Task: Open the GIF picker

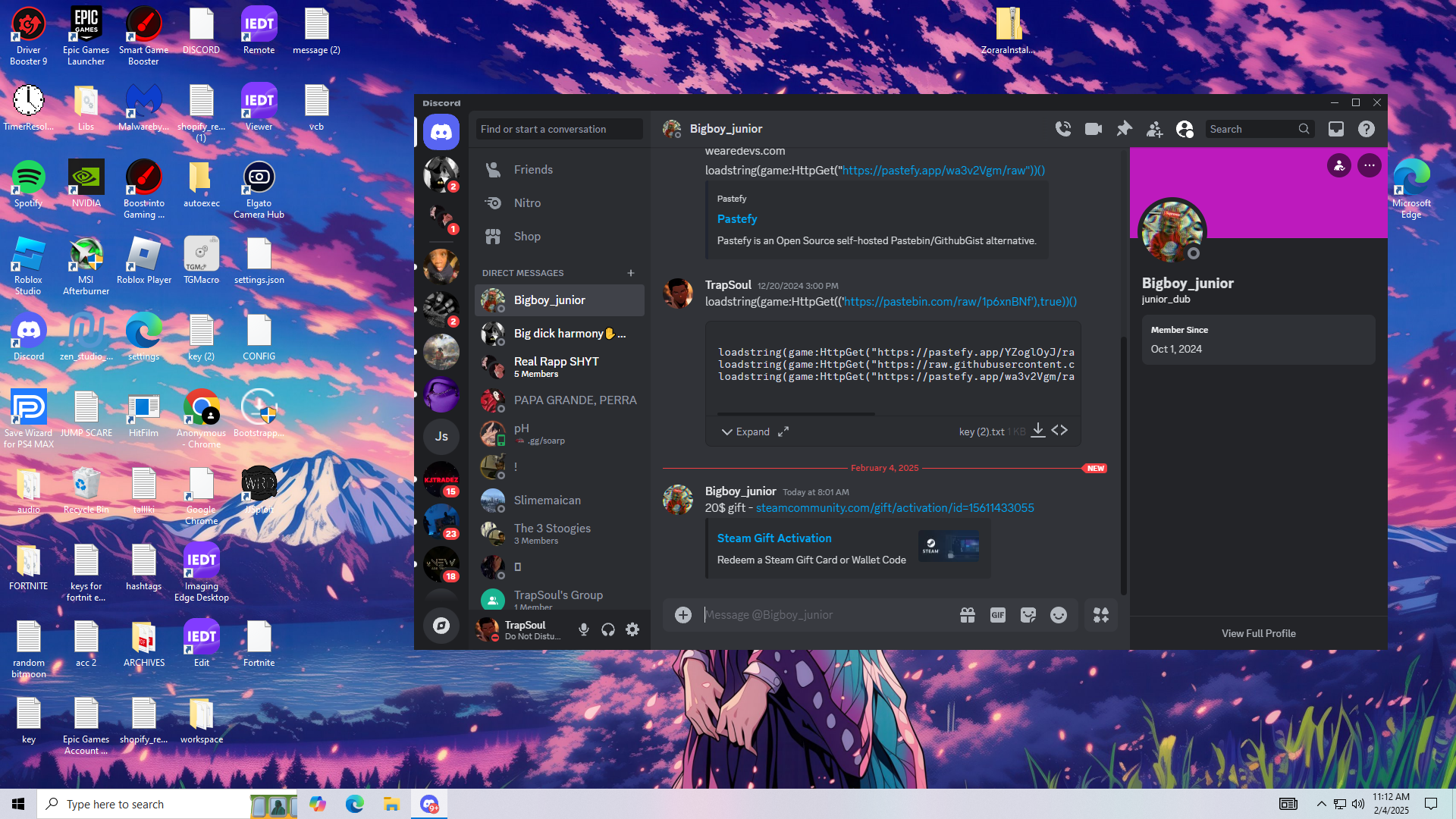Action: (998, 615)
